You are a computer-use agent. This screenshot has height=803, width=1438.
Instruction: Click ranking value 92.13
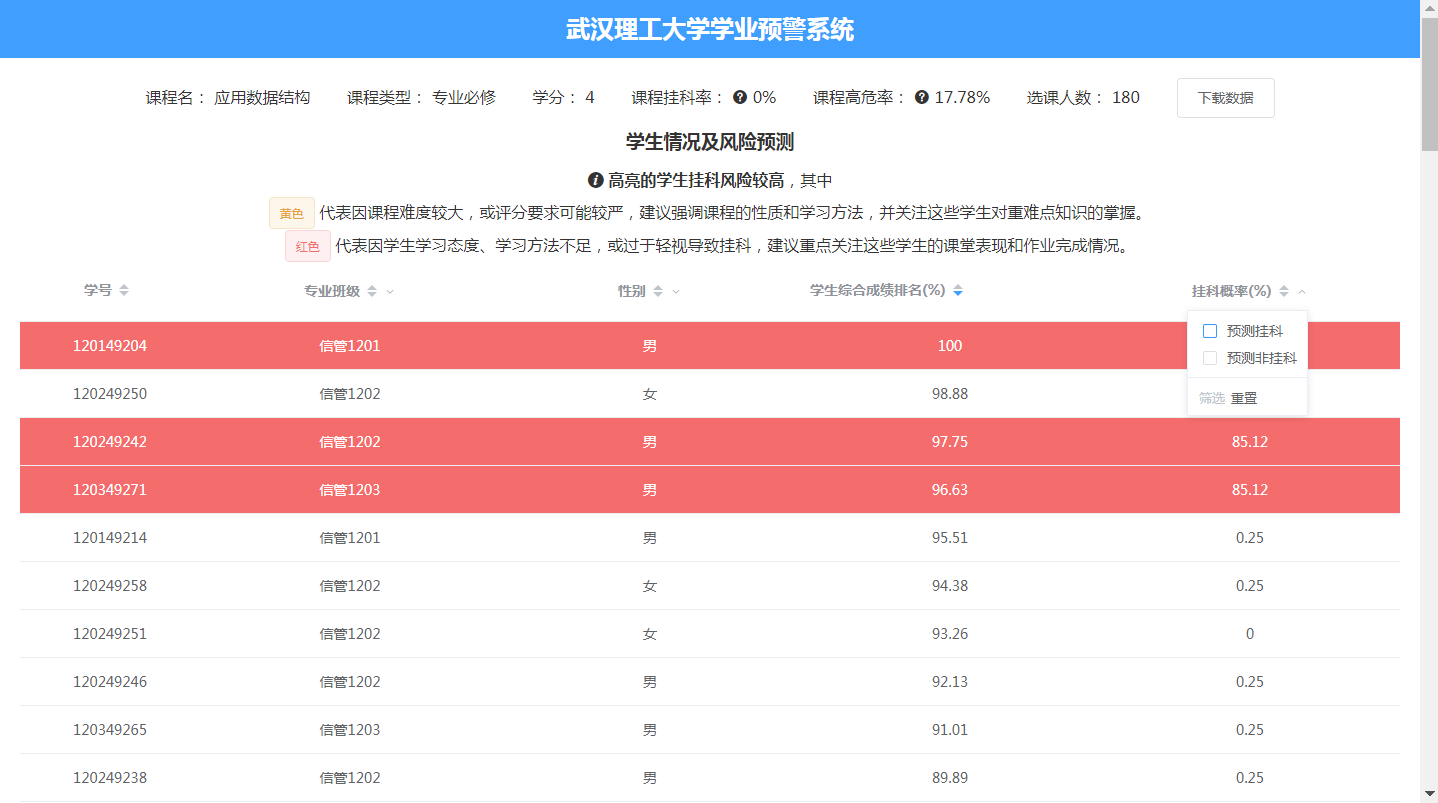click(950, 682)
